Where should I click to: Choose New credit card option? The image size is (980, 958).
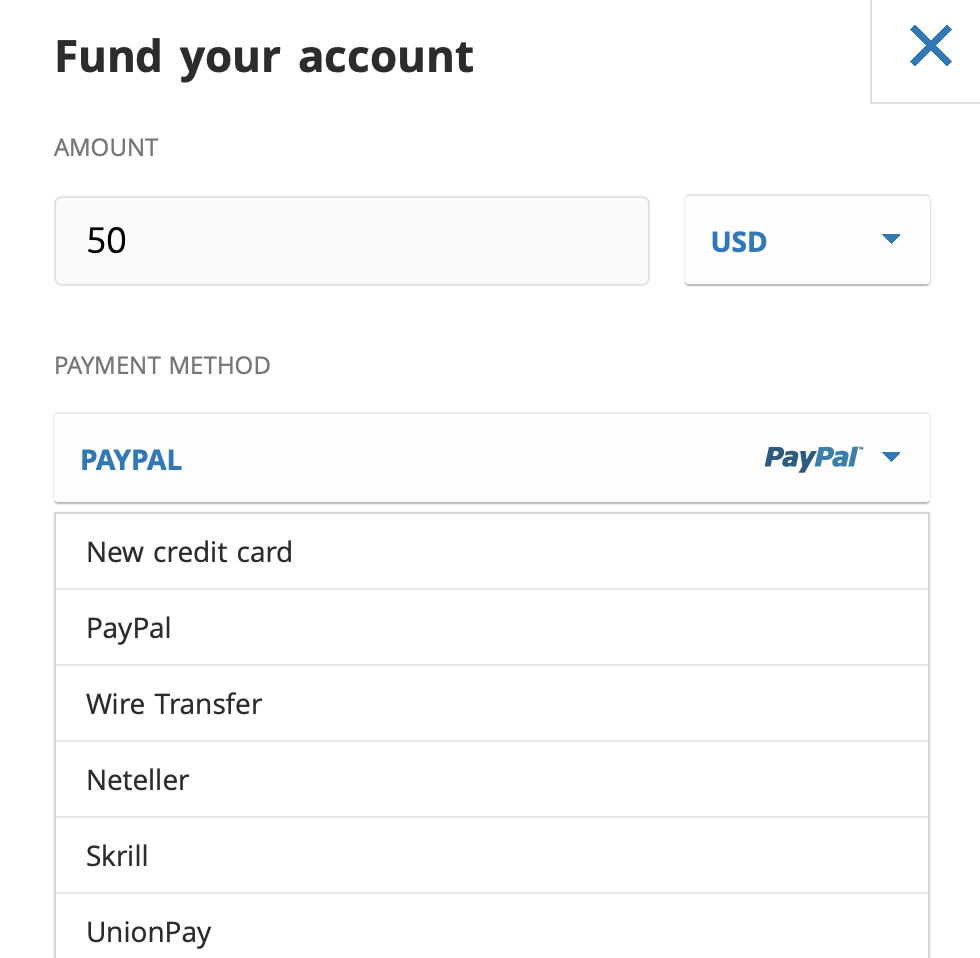(x=492, y=551)
